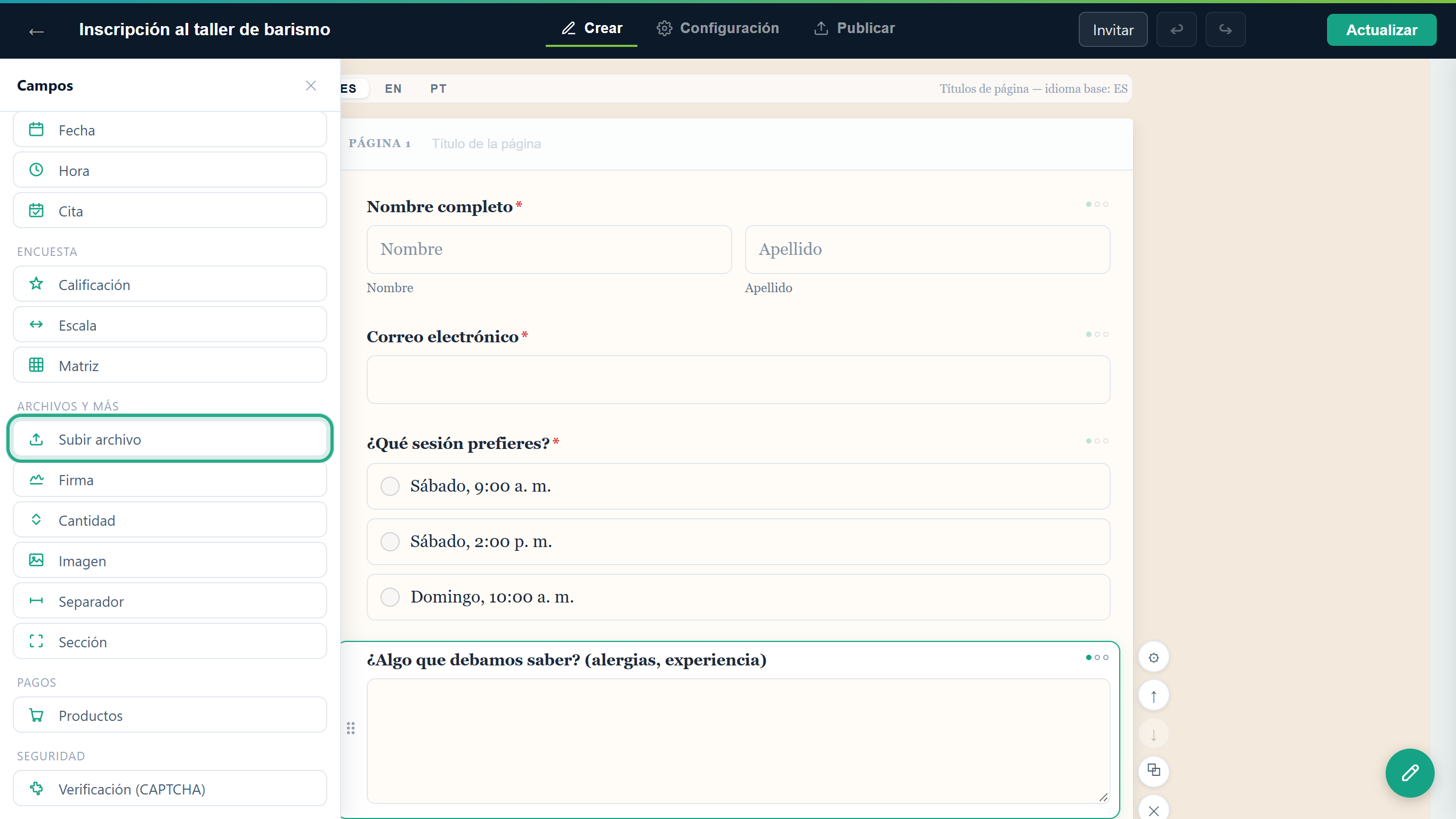Select Domingo, 10:00 a. m. option
The height and width of the screenshot is (819, 1456).
tap(738, 597)
